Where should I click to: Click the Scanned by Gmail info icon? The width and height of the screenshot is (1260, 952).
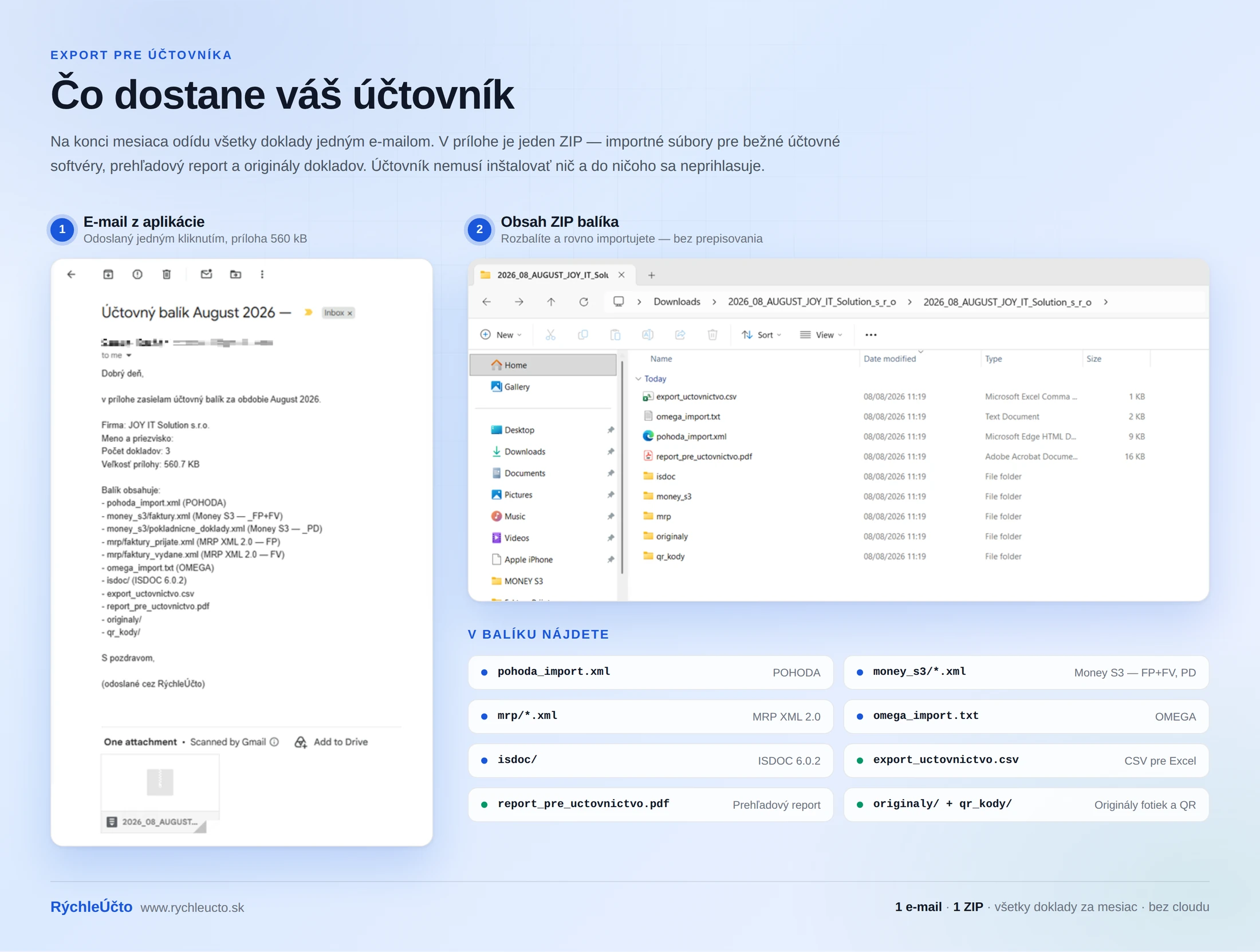(x=274, y=742)
